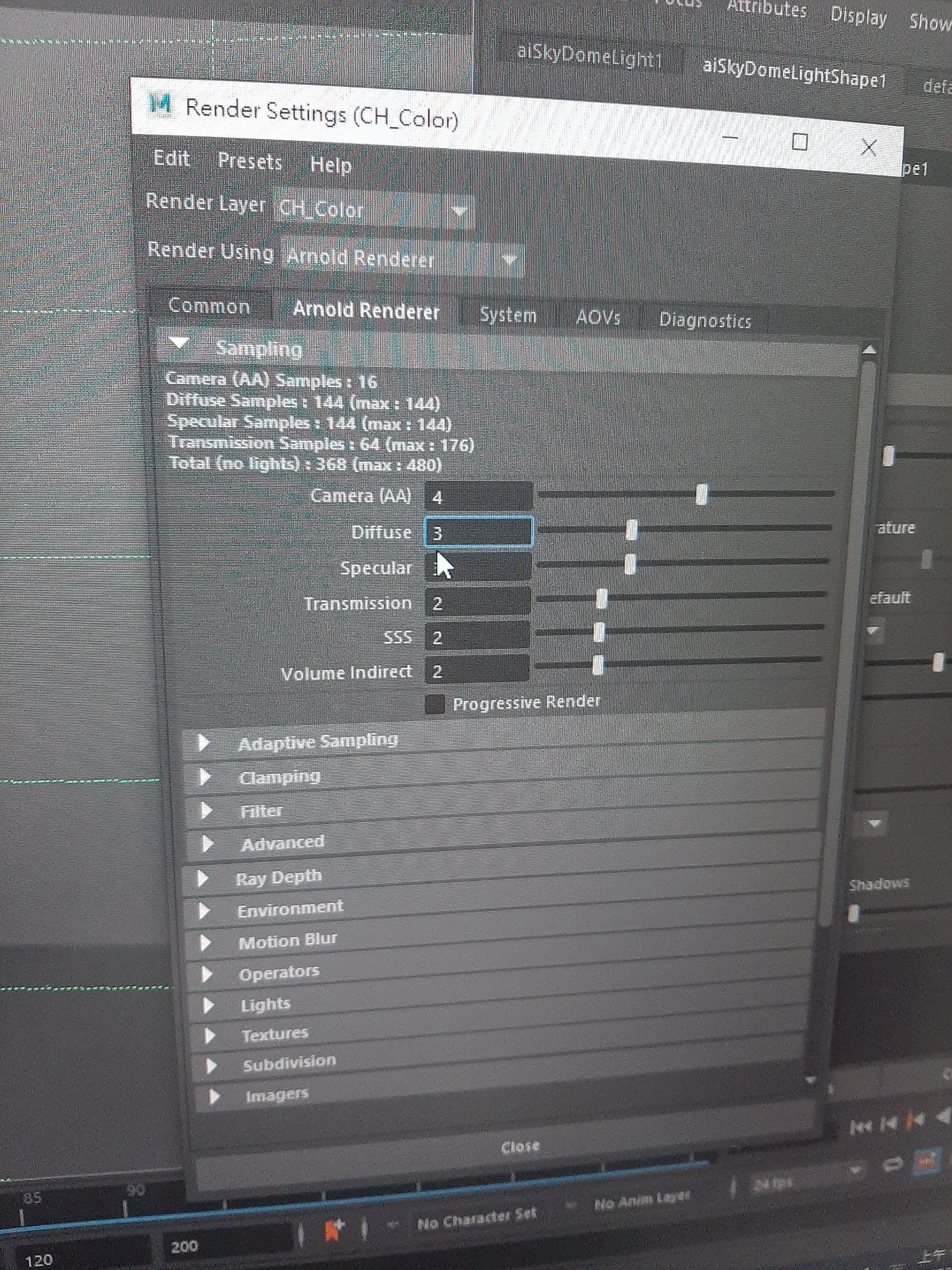Enable the Progressive Render checkbox
The width and height of the screenshot is (952, 1270).
pyautogui.click(x=435, y=704)
